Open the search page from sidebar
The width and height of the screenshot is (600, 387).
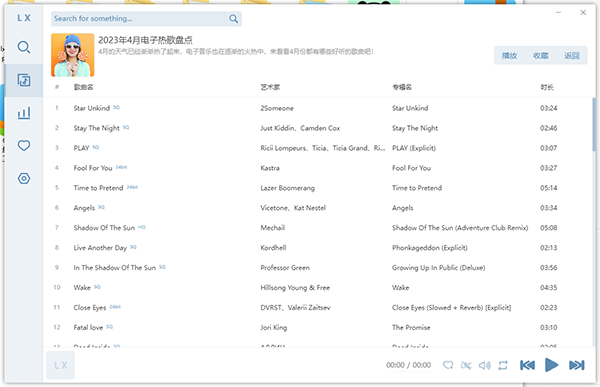pyautogui.click(x=24, y=47)
